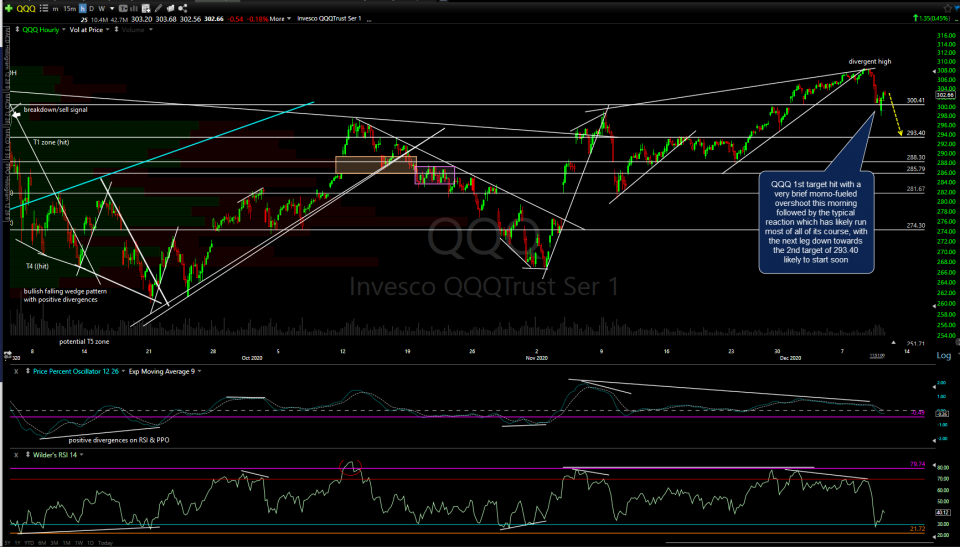The image size is (960, 547).
Task: Select the 5Y time range
Action: (x=7, y=543)
